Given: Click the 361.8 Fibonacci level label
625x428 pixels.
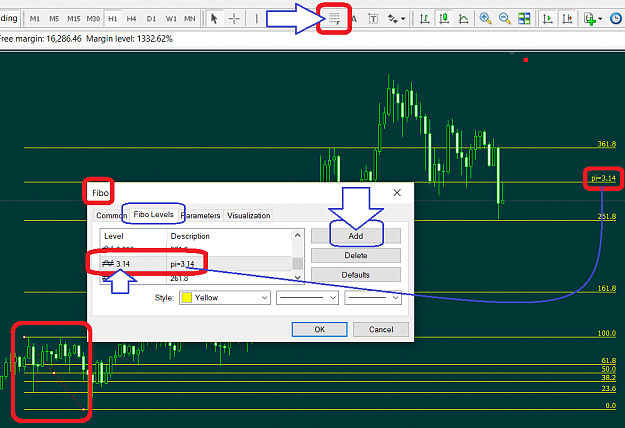Looking at the screenshot, I should coord(607,144).
